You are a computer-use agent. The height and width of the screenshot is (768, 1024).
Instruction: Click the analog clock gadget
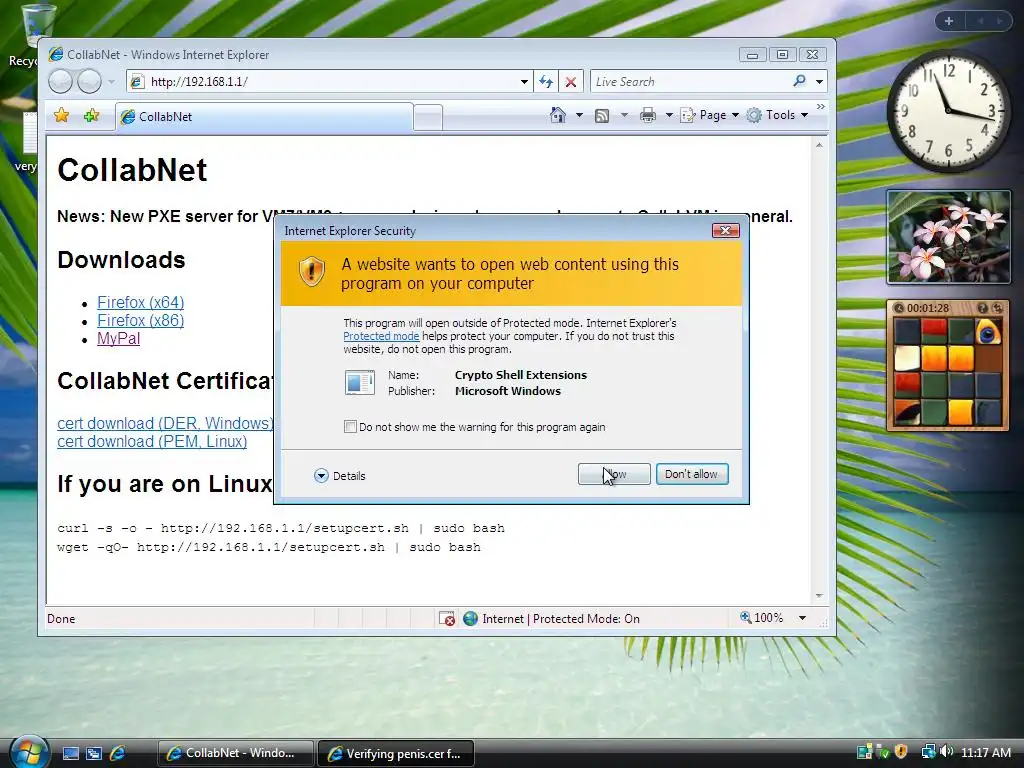[948, 110]
